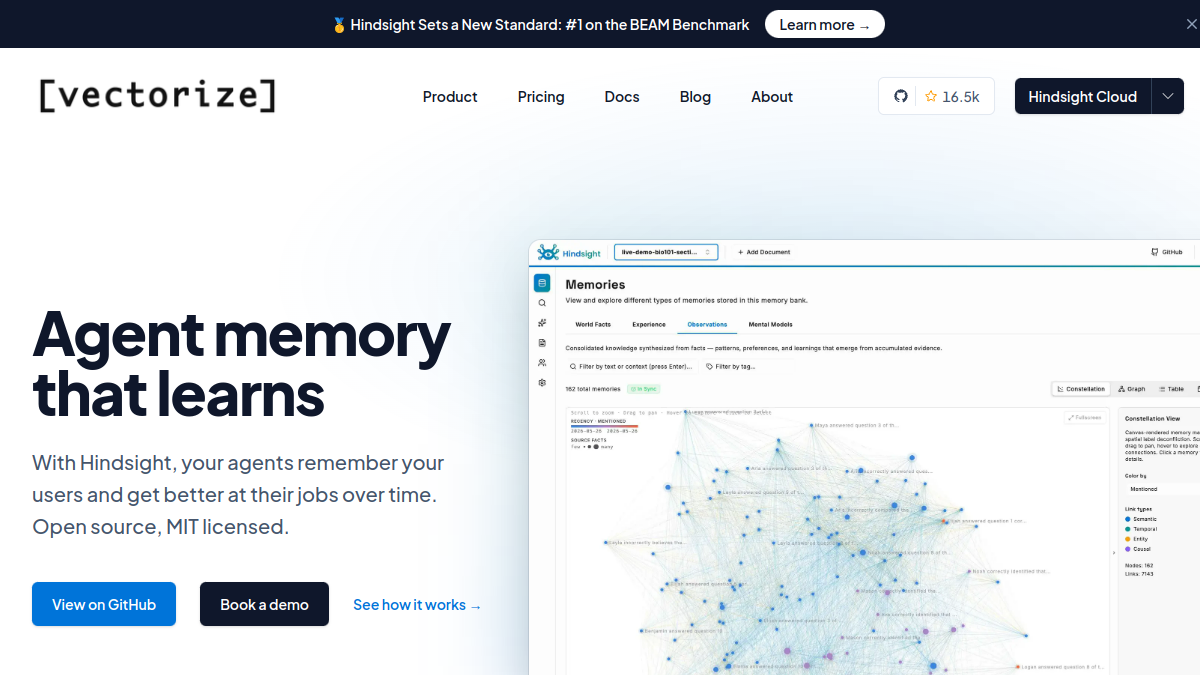This screenshot has height=675, width=1200.
Task: Switch to Constellation view
Action: [1081, 389]
